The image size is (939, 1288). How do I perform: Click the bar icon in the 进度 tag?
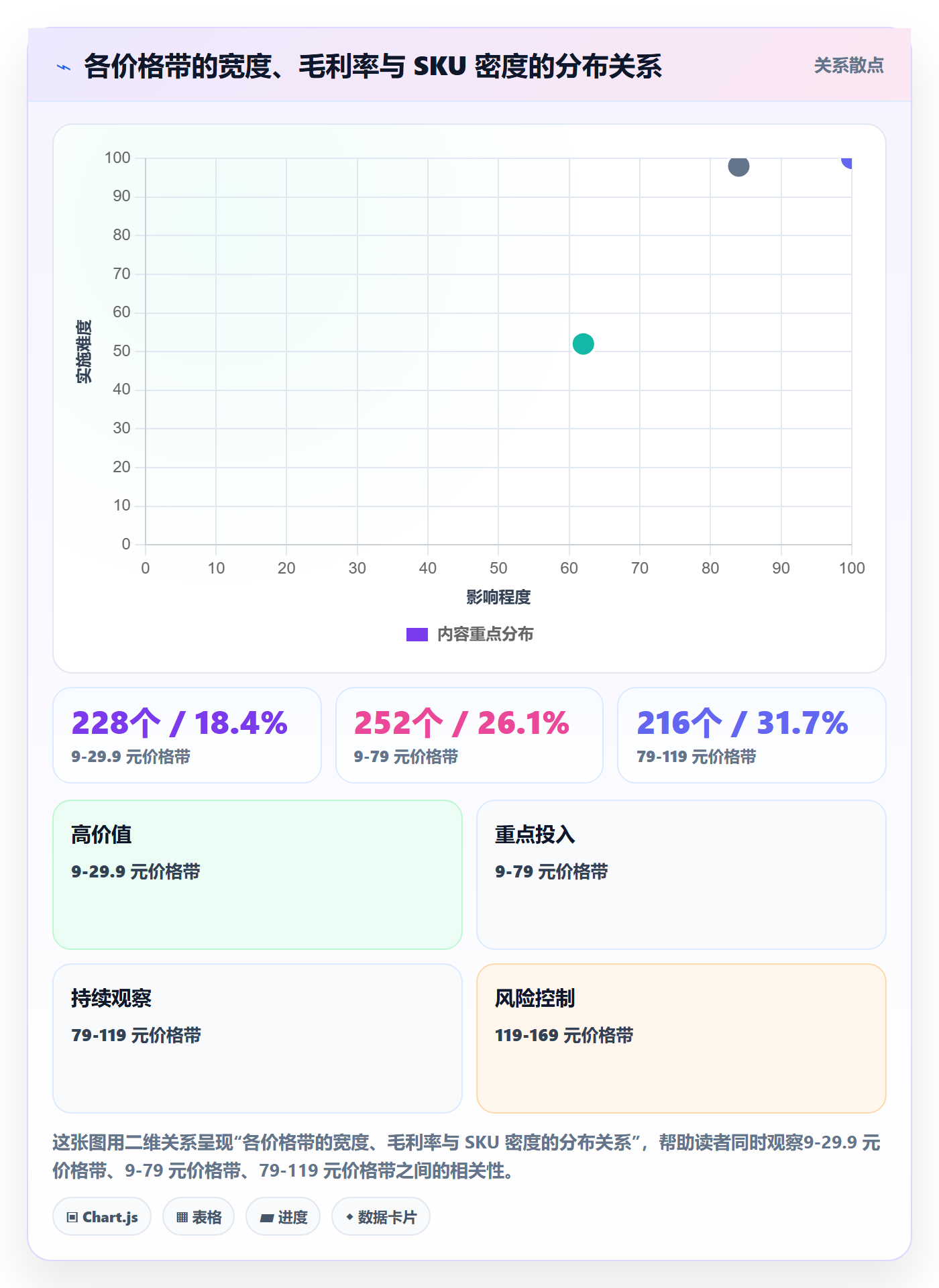click(267, 1218)
